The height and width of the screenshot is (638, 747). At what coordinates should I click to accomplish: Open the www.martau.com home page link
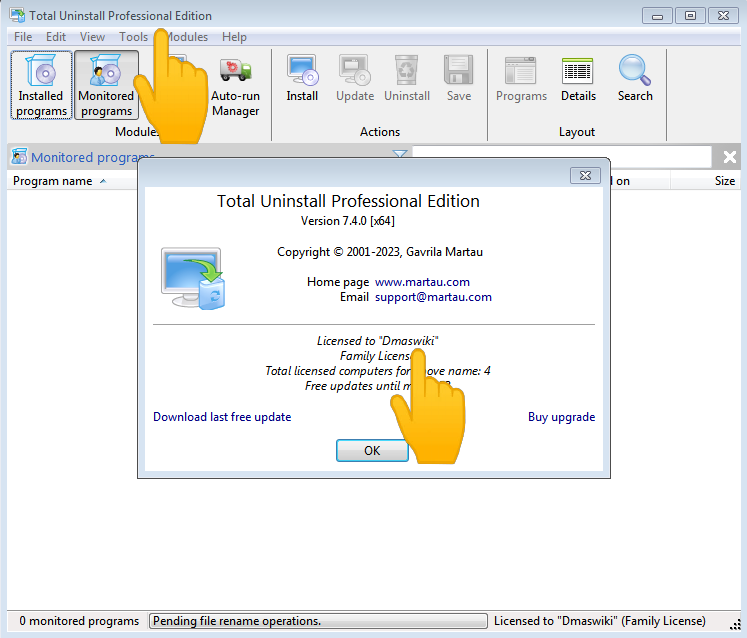click(x=422, y=282)
